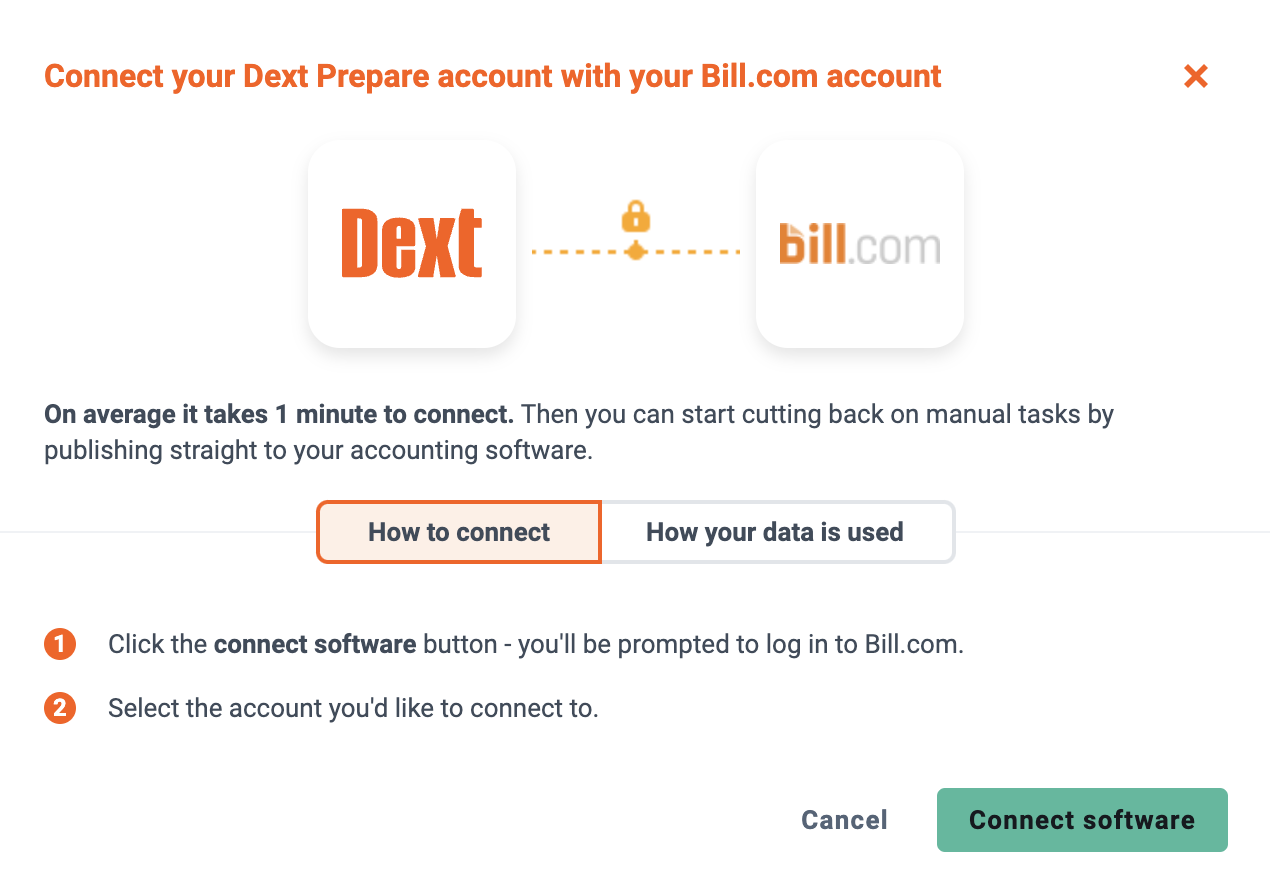The width and height of the screenshot is (1270, 894).
Task: Click the bold 'connect software' words in step 1
Action: pyautogui.click(x=315, y=644)
